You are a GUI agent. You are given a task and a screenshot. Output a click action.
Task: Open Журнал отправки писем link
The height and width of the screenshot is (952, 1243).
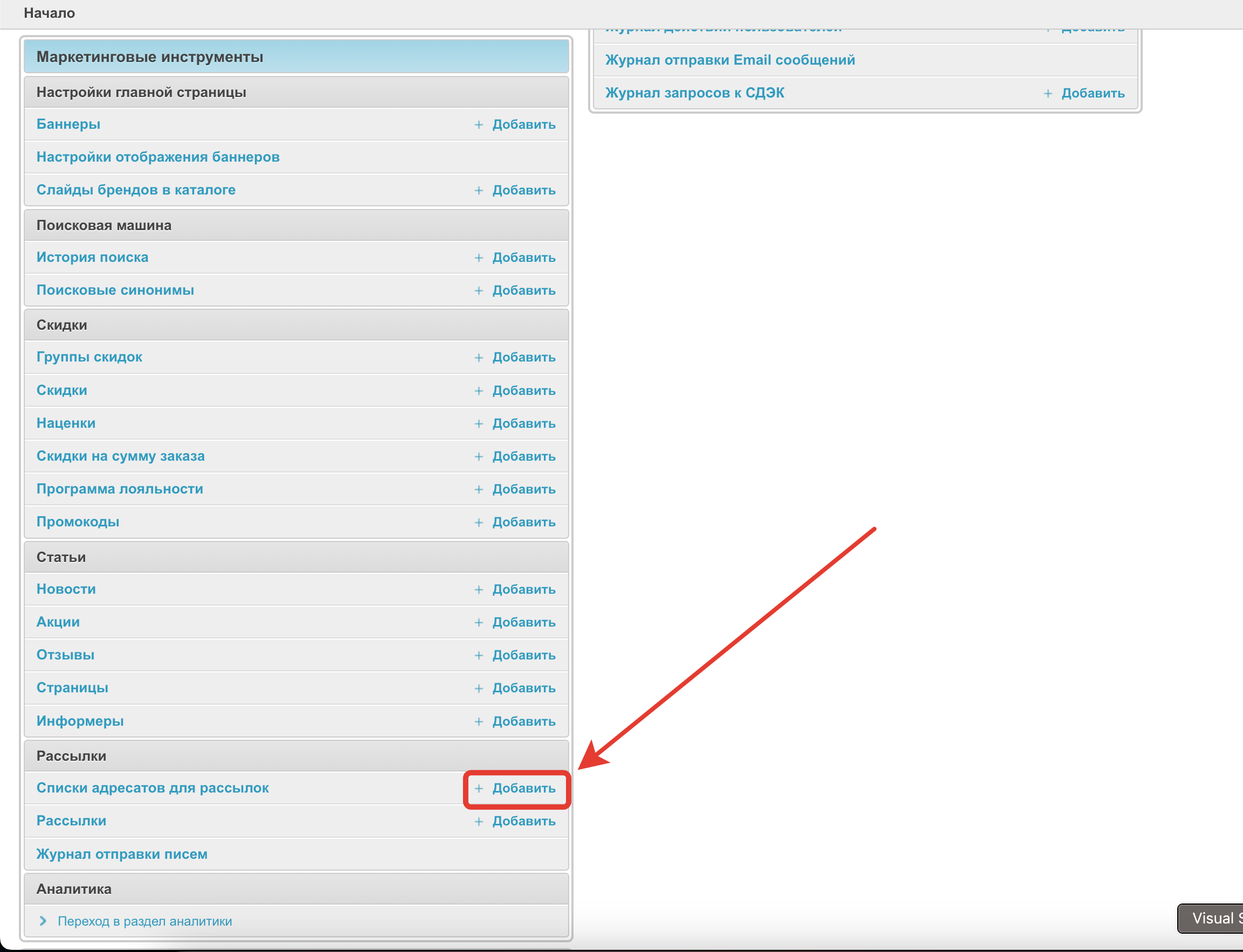pos(122,854)
